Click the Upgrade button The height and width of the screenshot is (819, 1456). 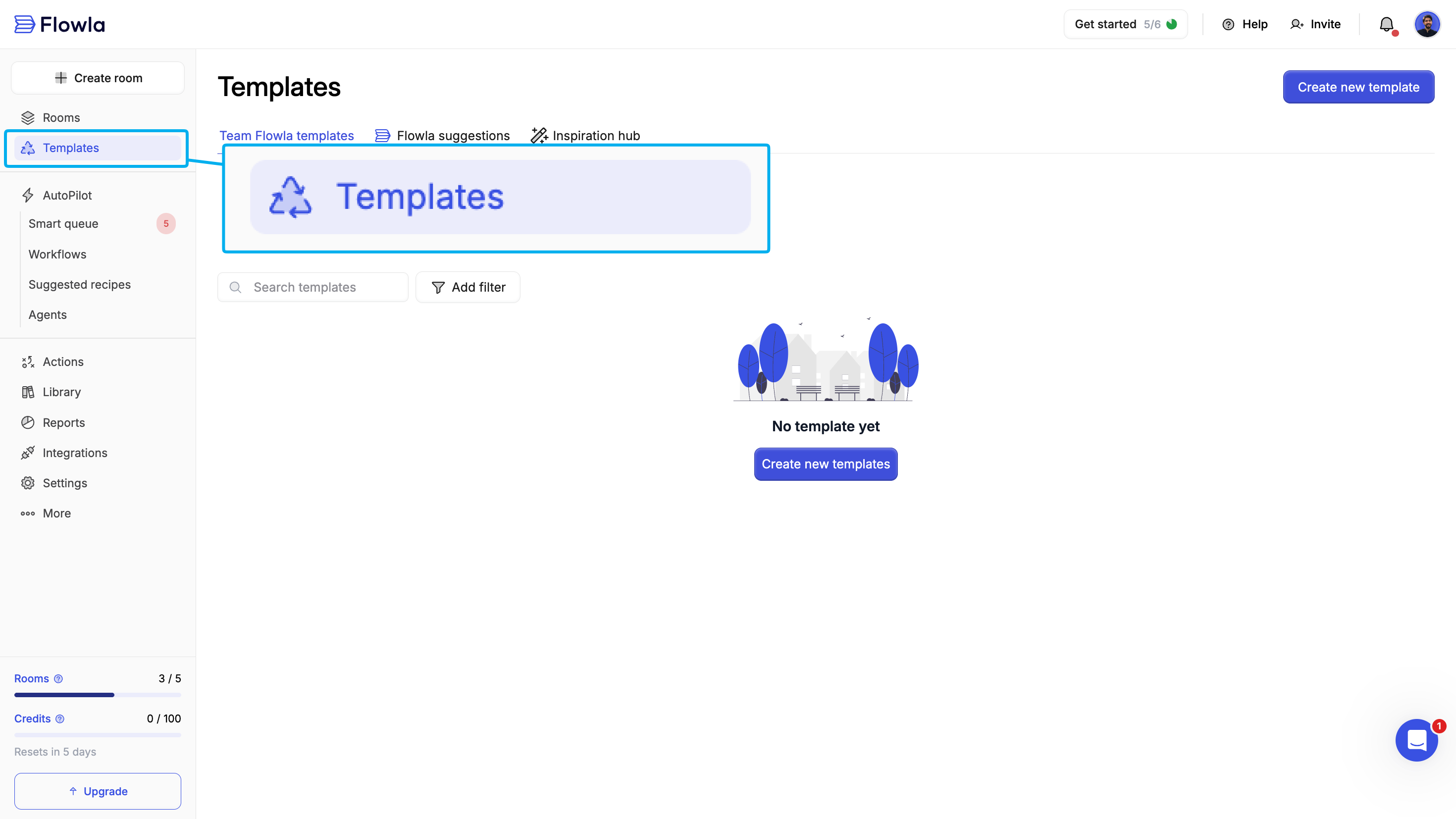98,791
